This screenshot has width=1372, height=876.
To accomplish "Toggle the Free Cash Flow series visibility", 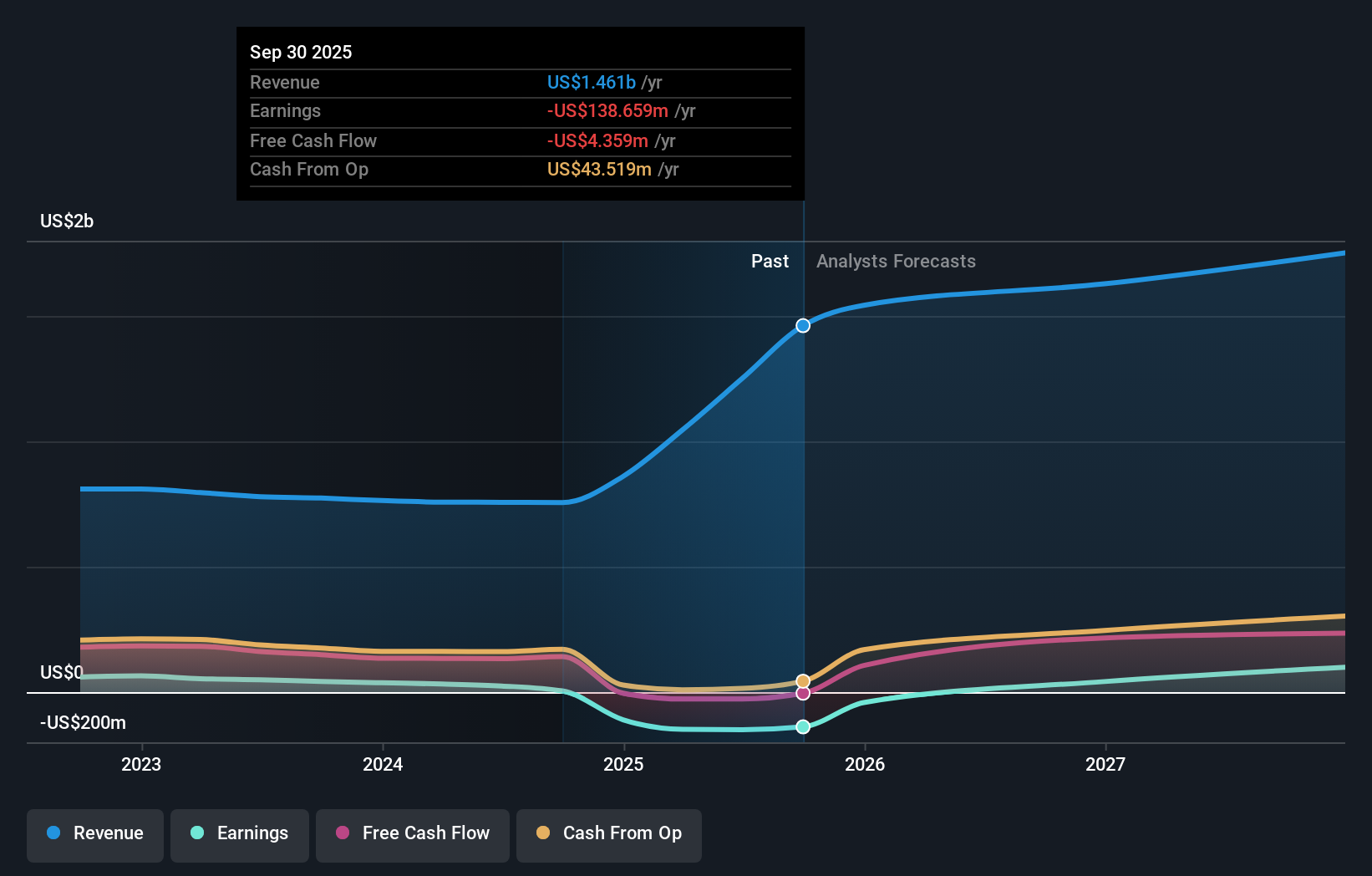I will click(412, 835).
